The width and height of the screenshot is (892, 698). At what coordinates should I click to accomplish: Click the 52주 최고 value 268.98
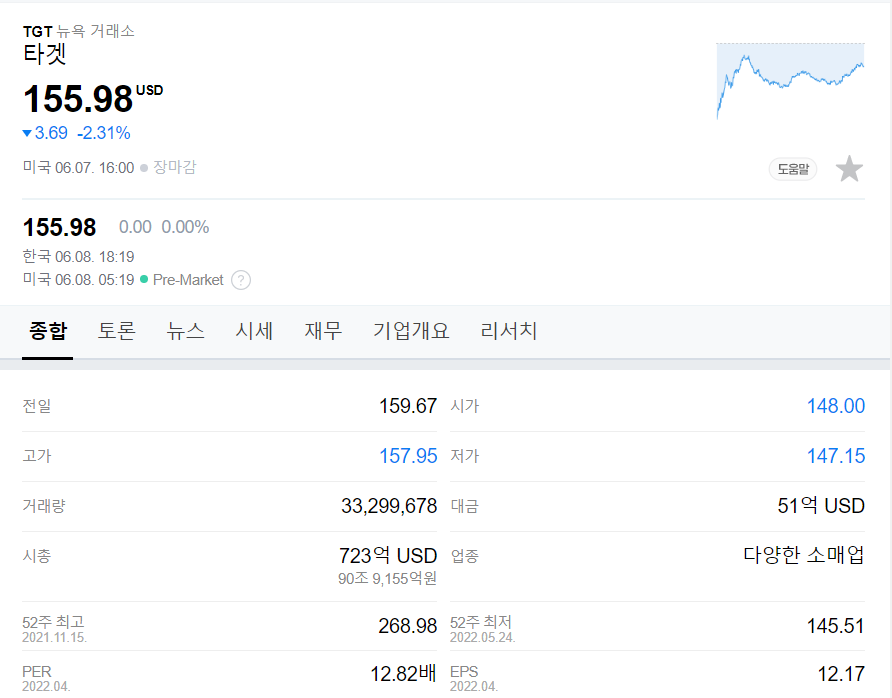[x=408, y=626]
